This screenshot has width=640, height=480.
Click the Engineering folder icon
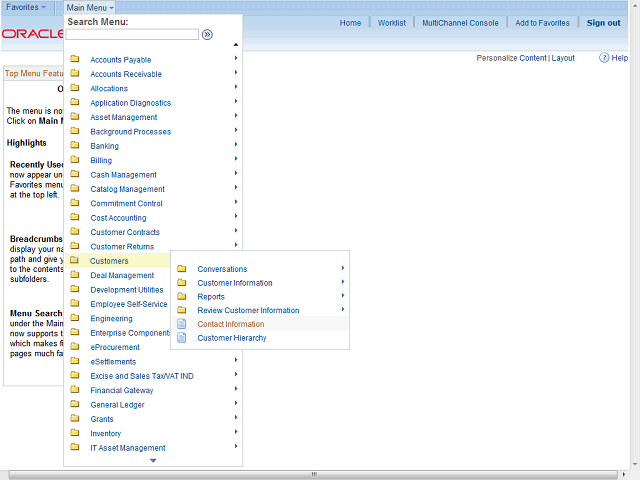75,318
